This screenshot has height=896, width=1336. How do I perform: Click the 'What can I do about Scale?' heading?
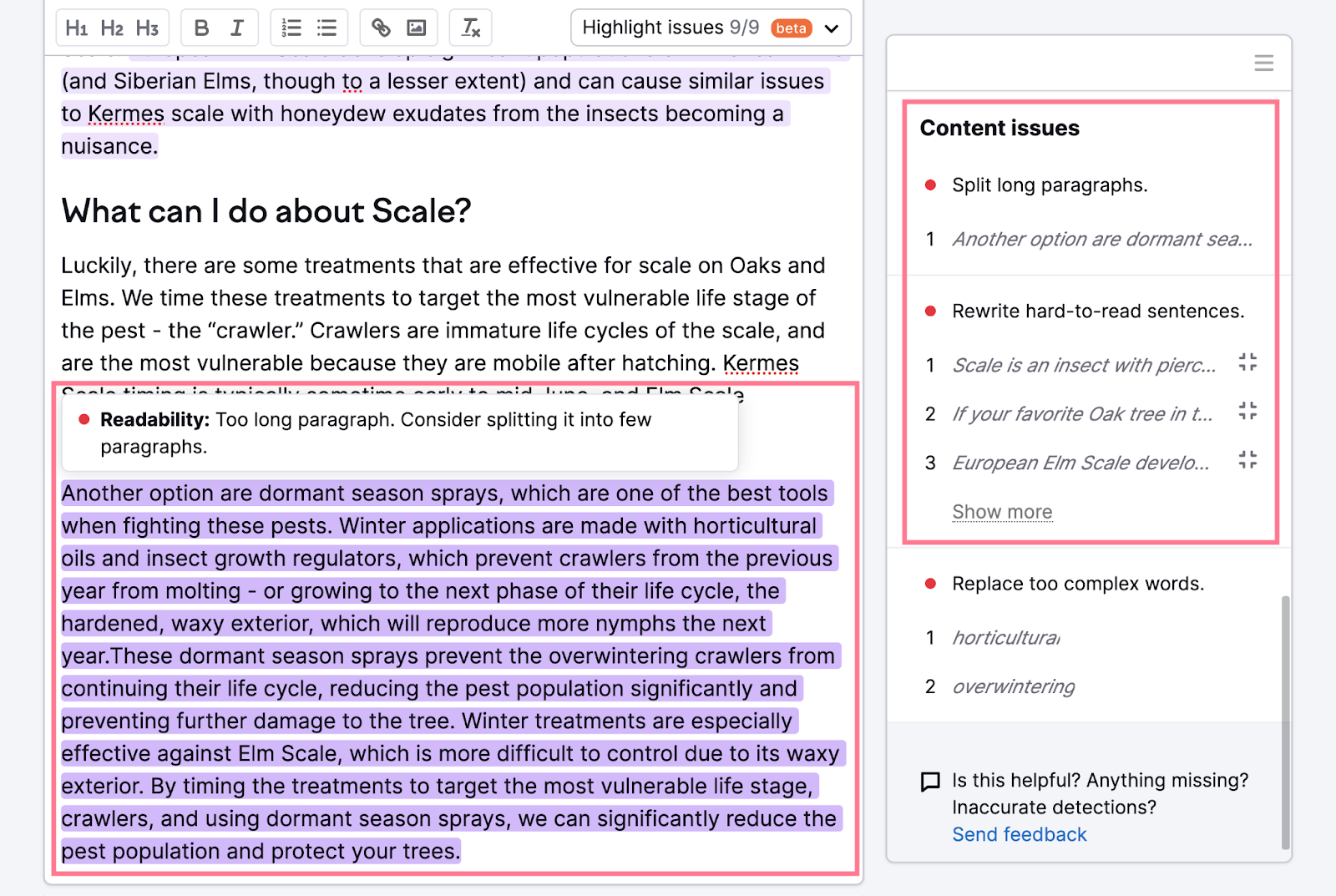266,211
